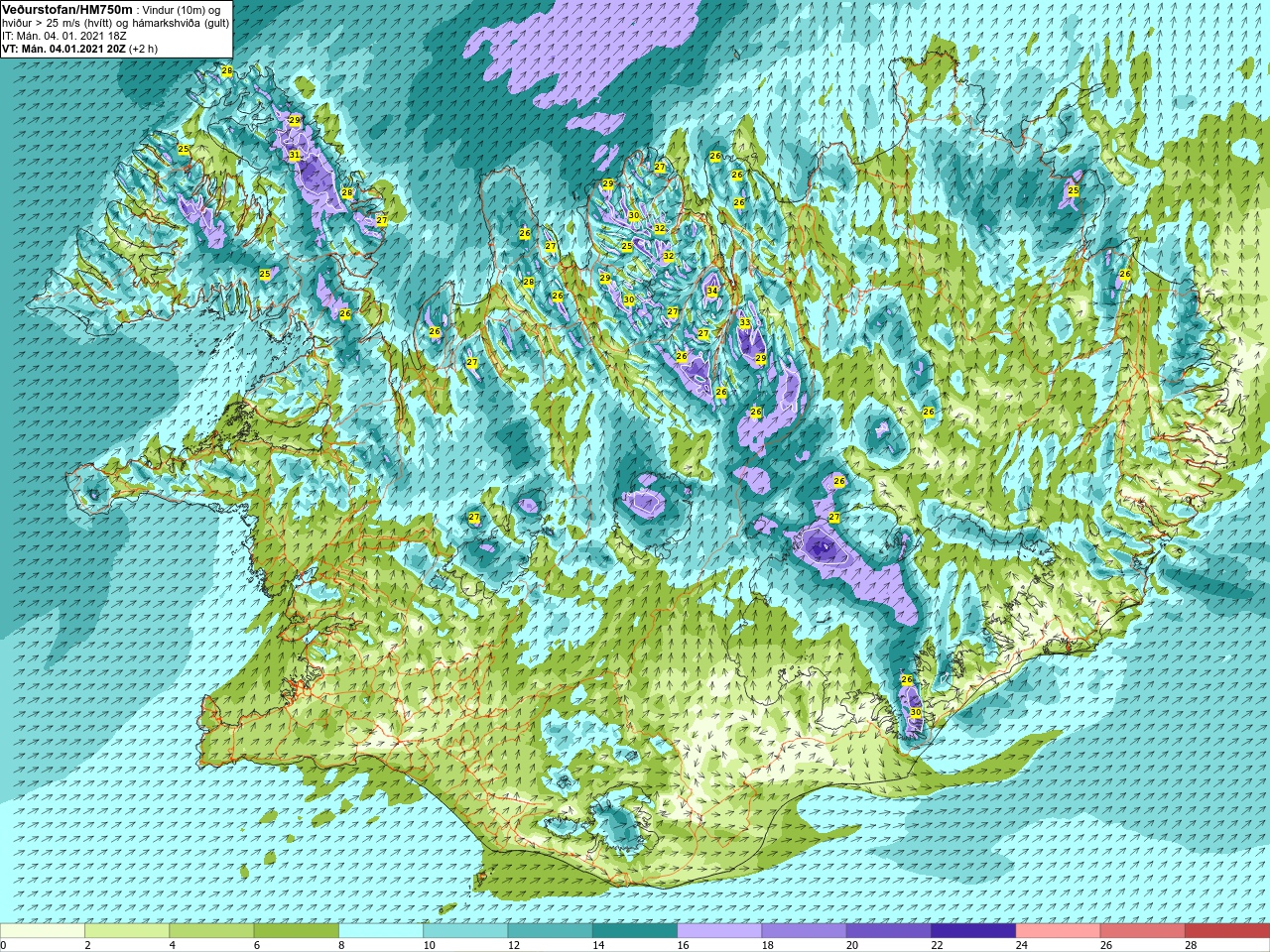
Task: Click the legend scale number 6
Action: [x=257, y=945]
